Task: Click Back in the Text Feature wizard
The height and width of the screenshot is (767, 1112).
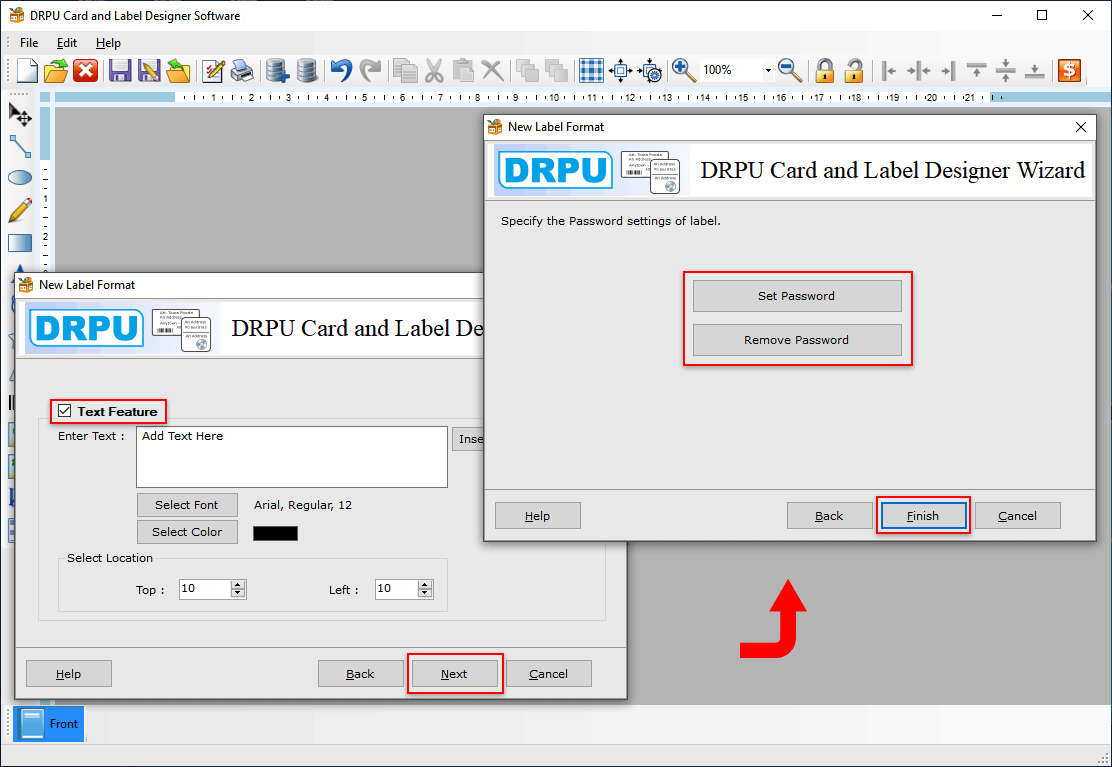Action: point(360,674)
